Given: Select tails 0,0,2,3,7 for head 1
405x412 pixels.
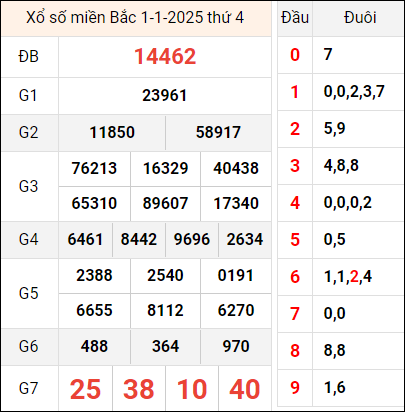Looking at the screenshot, I should 354,92.
